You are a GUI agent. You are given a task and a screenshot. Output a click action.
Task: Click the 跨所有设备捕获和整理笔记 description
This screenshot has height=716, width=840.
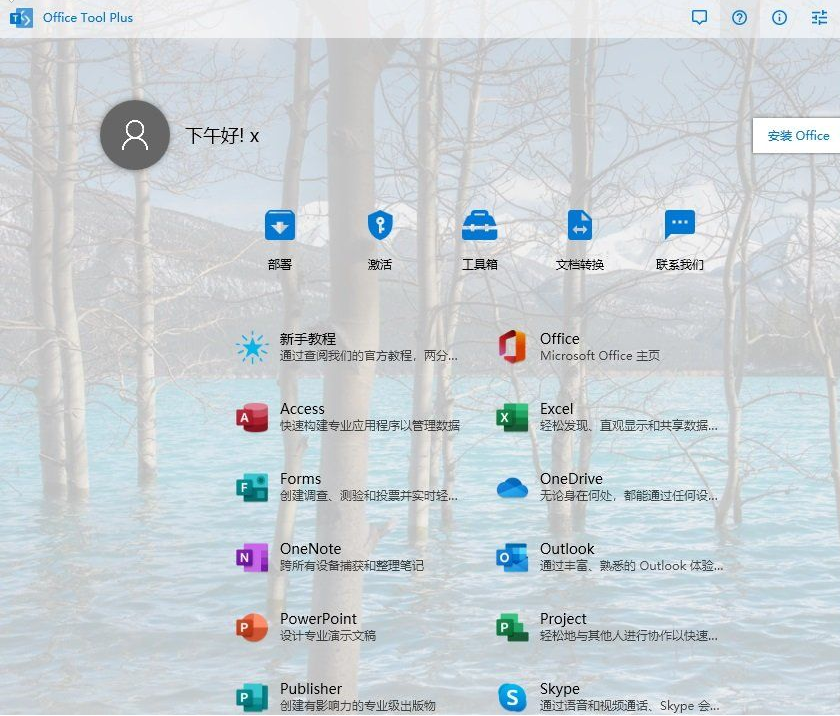click(x=352, y=566)
